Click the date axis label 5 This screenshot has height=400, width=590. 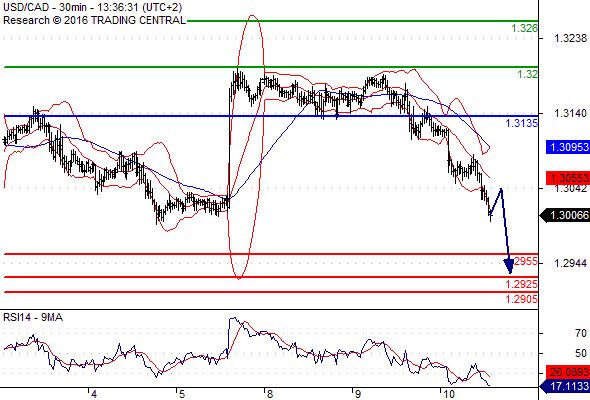click(x=182, y=395)
